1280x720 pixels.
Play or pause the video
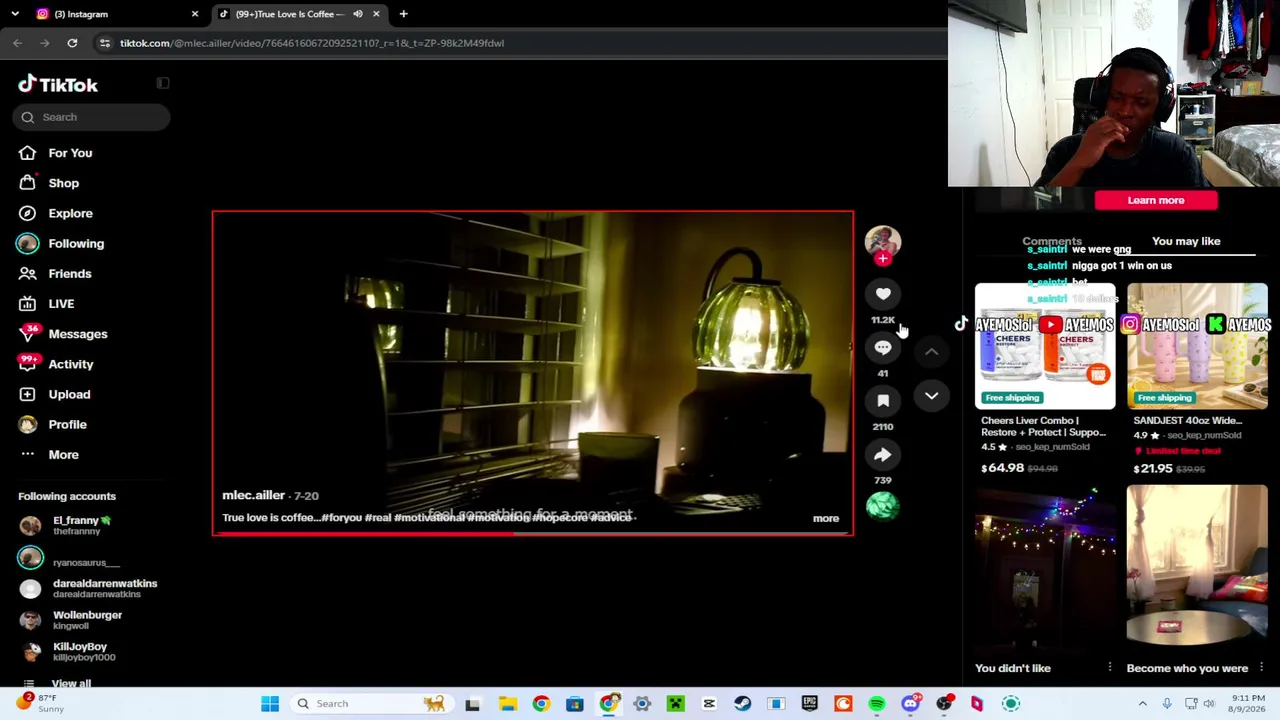point(533,372)
